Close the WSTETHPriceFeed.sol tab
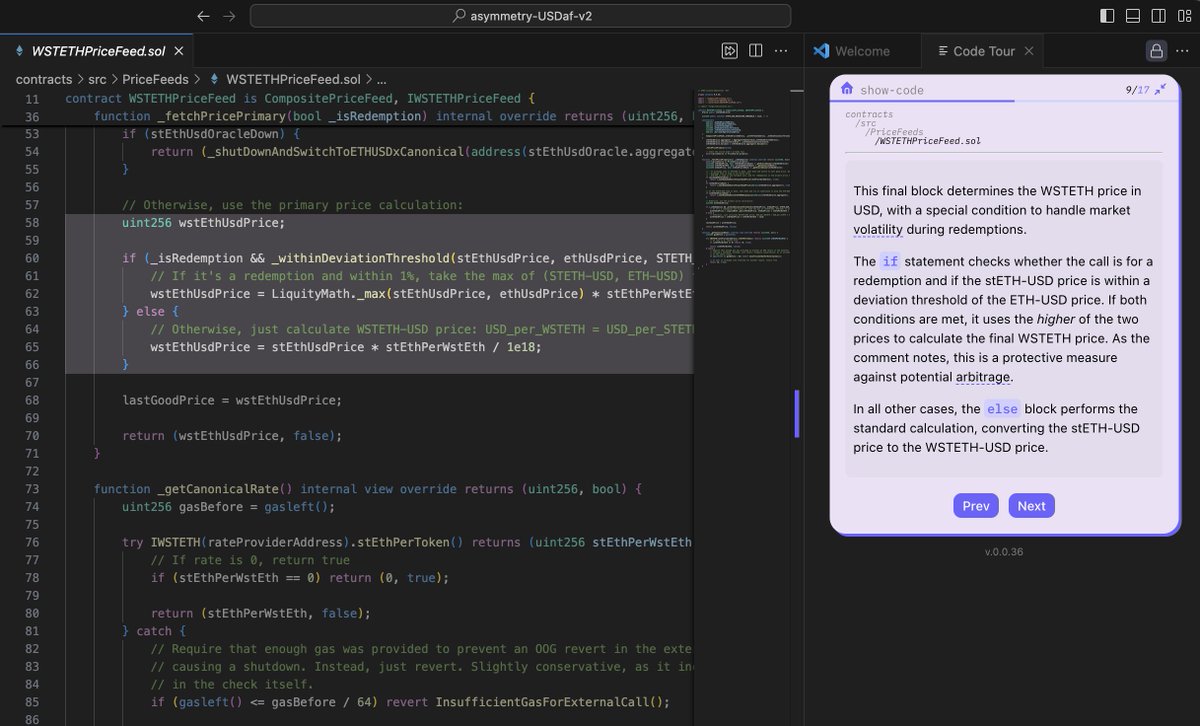 179,51
